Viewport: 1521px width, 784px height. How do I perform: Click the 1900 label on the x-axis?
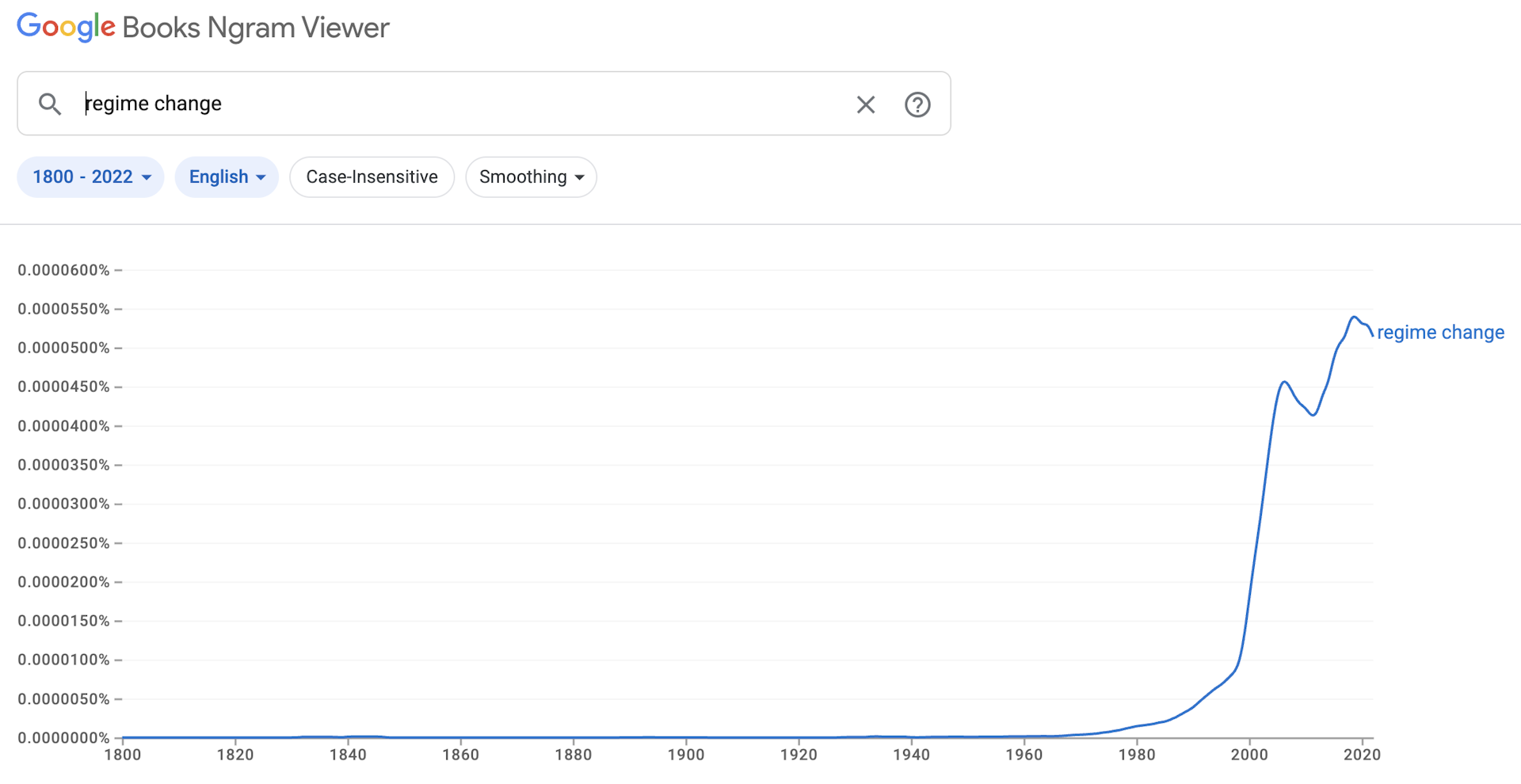(686, 754)
